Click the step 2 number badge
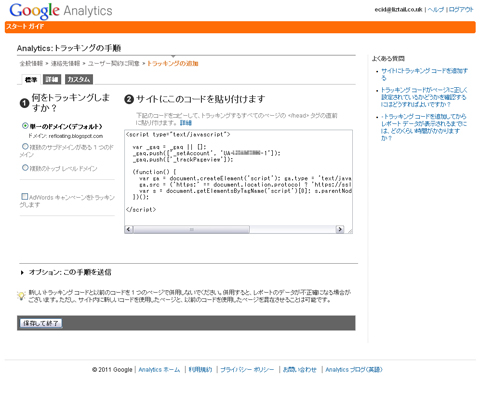The height and width of the screenshot is (404, 480). coord(129,99)
